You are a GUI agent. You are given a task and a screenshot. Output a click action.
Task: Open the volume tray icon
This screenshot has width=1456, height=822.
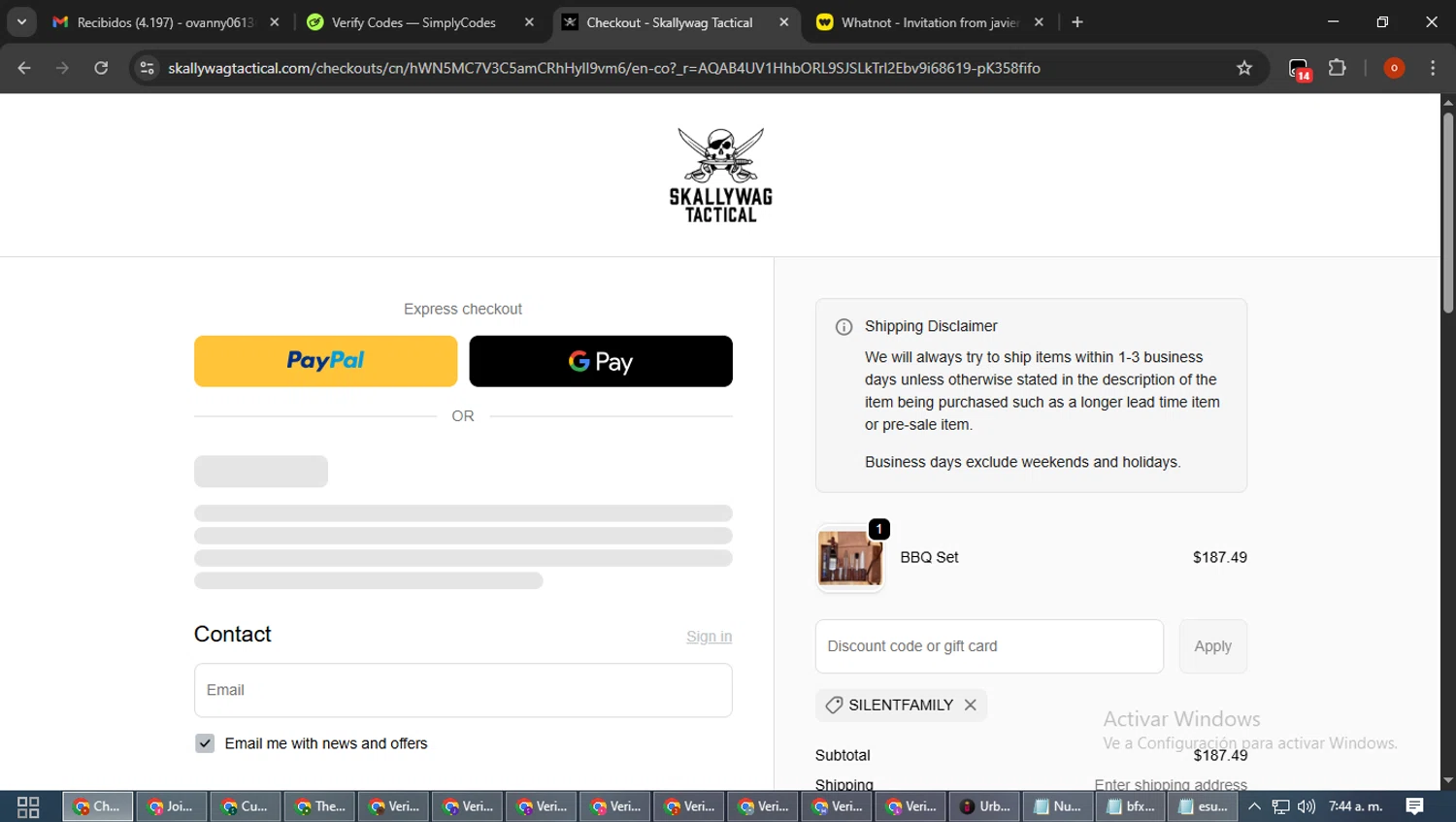pos(1307,806)
